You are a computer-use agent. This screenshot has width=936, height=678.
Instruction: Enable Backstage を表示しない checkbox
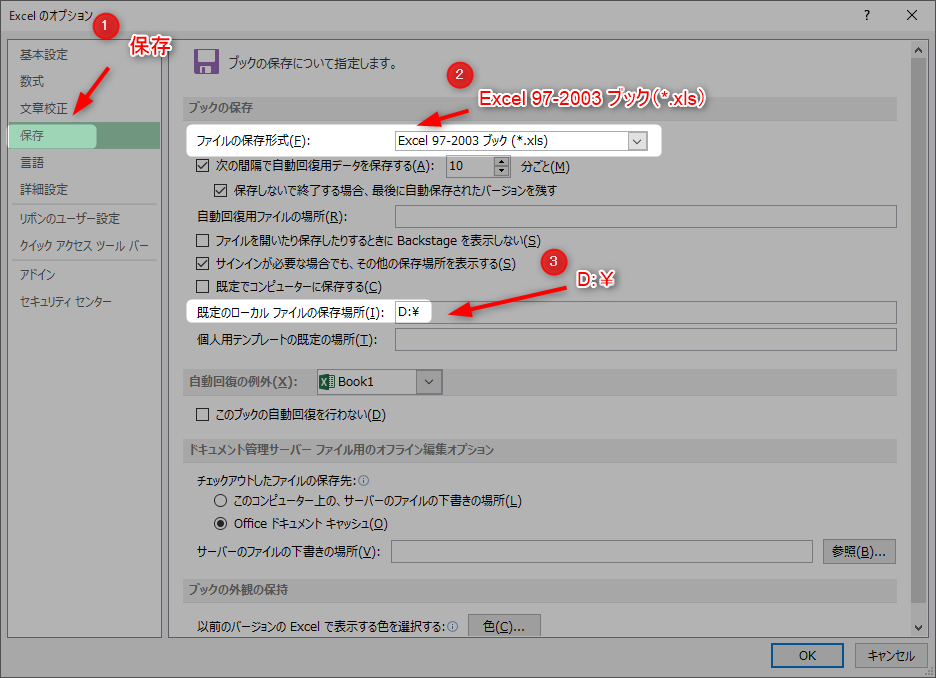[x=203, y=241]
